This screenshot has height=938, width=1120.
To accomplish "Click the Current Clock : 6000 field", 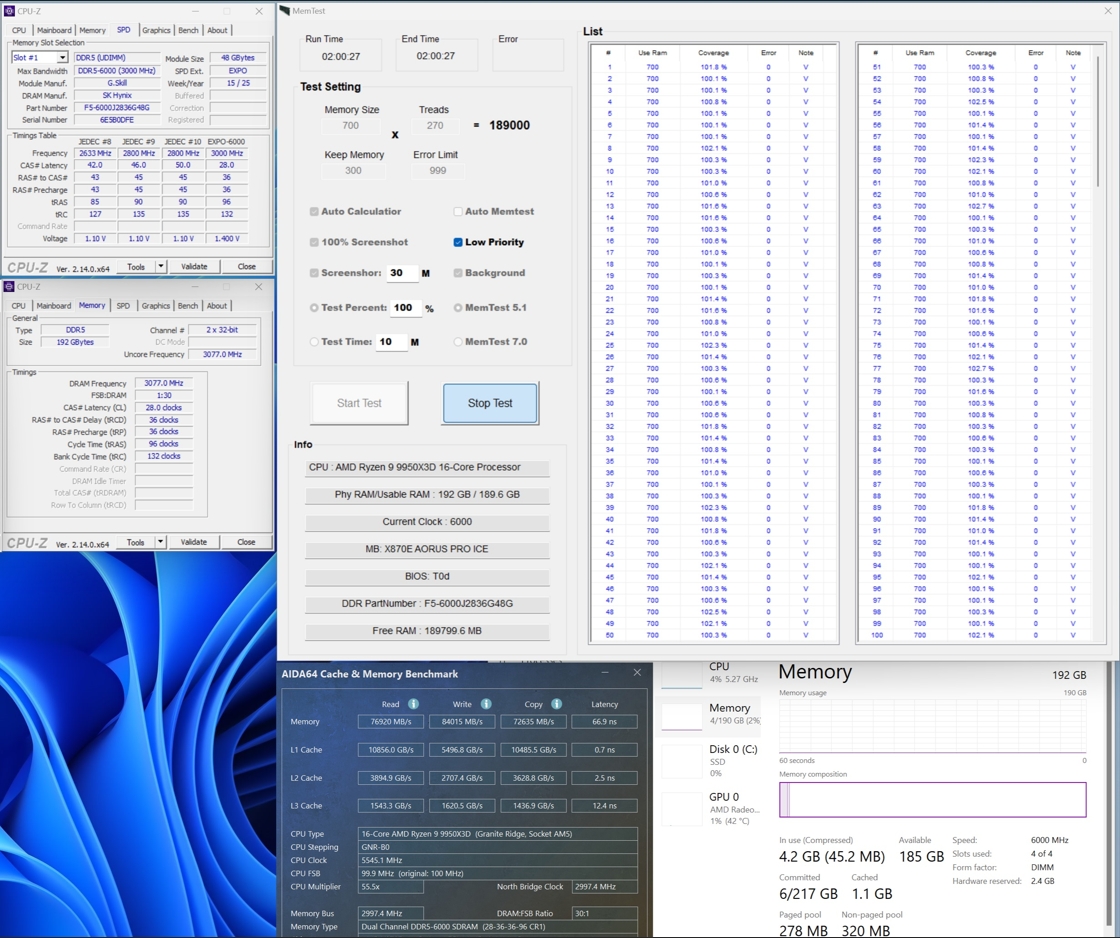I will (x=427, y=522).
